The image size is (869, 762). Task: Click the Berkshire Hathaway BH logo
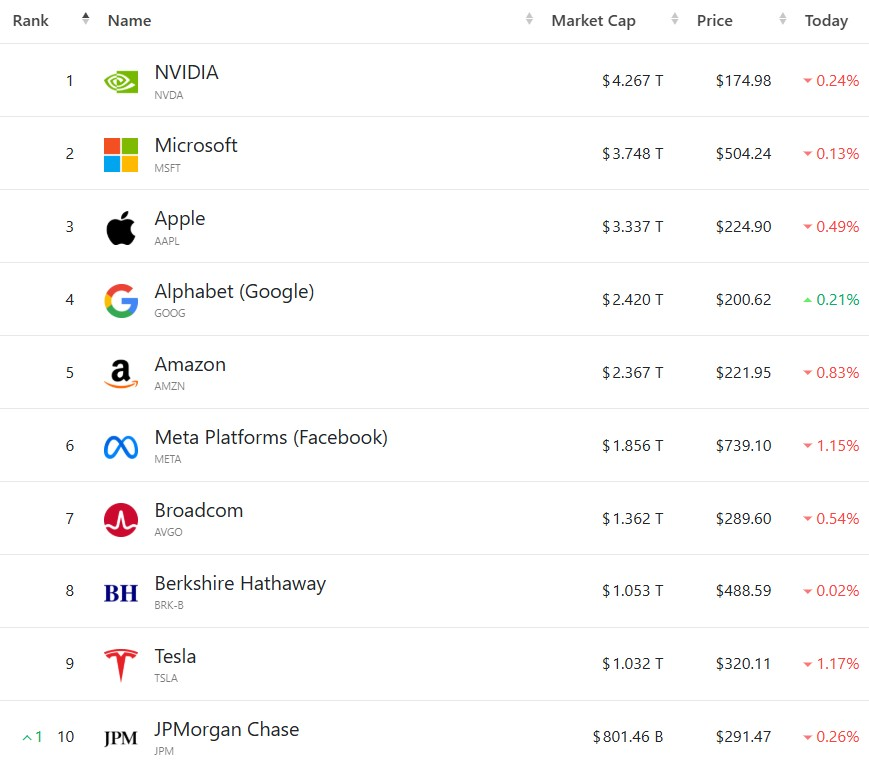pos(121,593)
